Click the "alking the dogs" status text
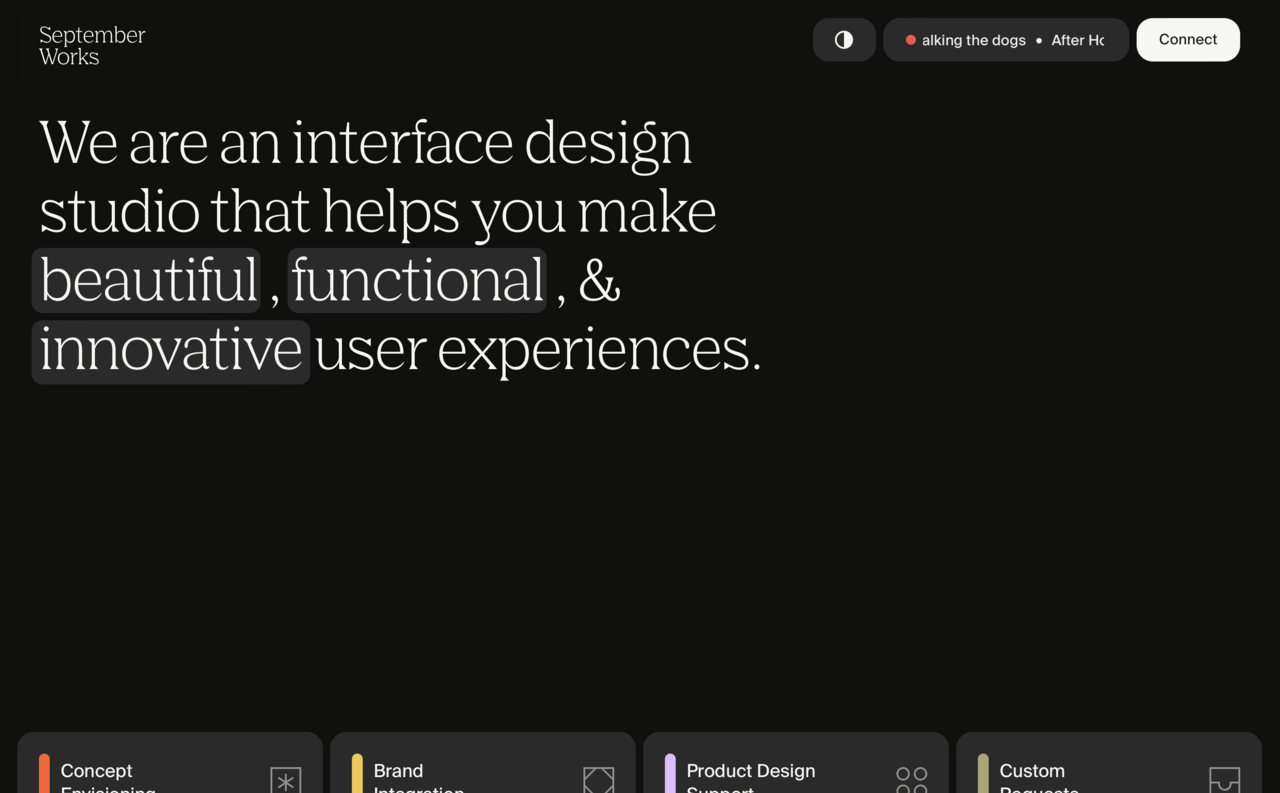The image size is (1280, 793). (x=973, y=40)
